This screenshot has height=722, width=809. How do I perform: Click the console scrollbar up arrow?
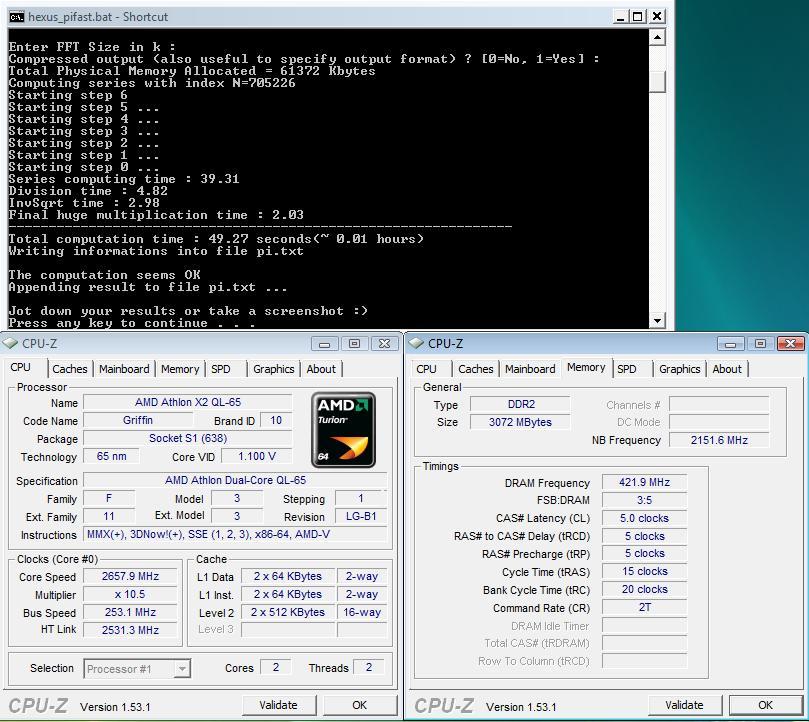(x=657, y=37)
